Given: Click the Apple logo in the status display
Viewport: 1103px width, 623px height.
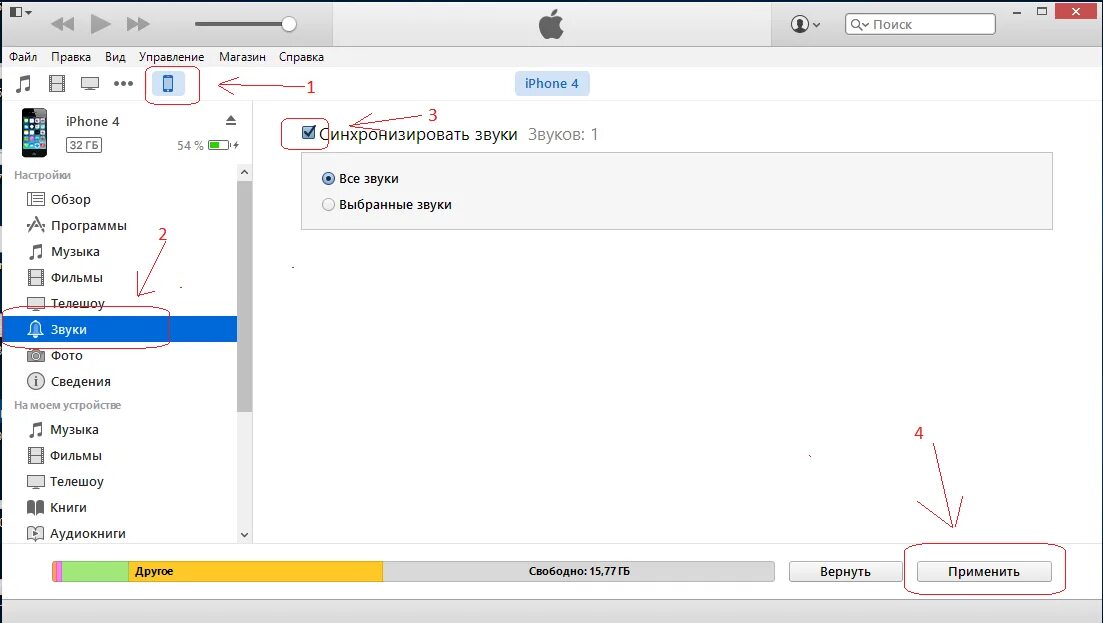Looking at the screenshot, I should [551, 24].
